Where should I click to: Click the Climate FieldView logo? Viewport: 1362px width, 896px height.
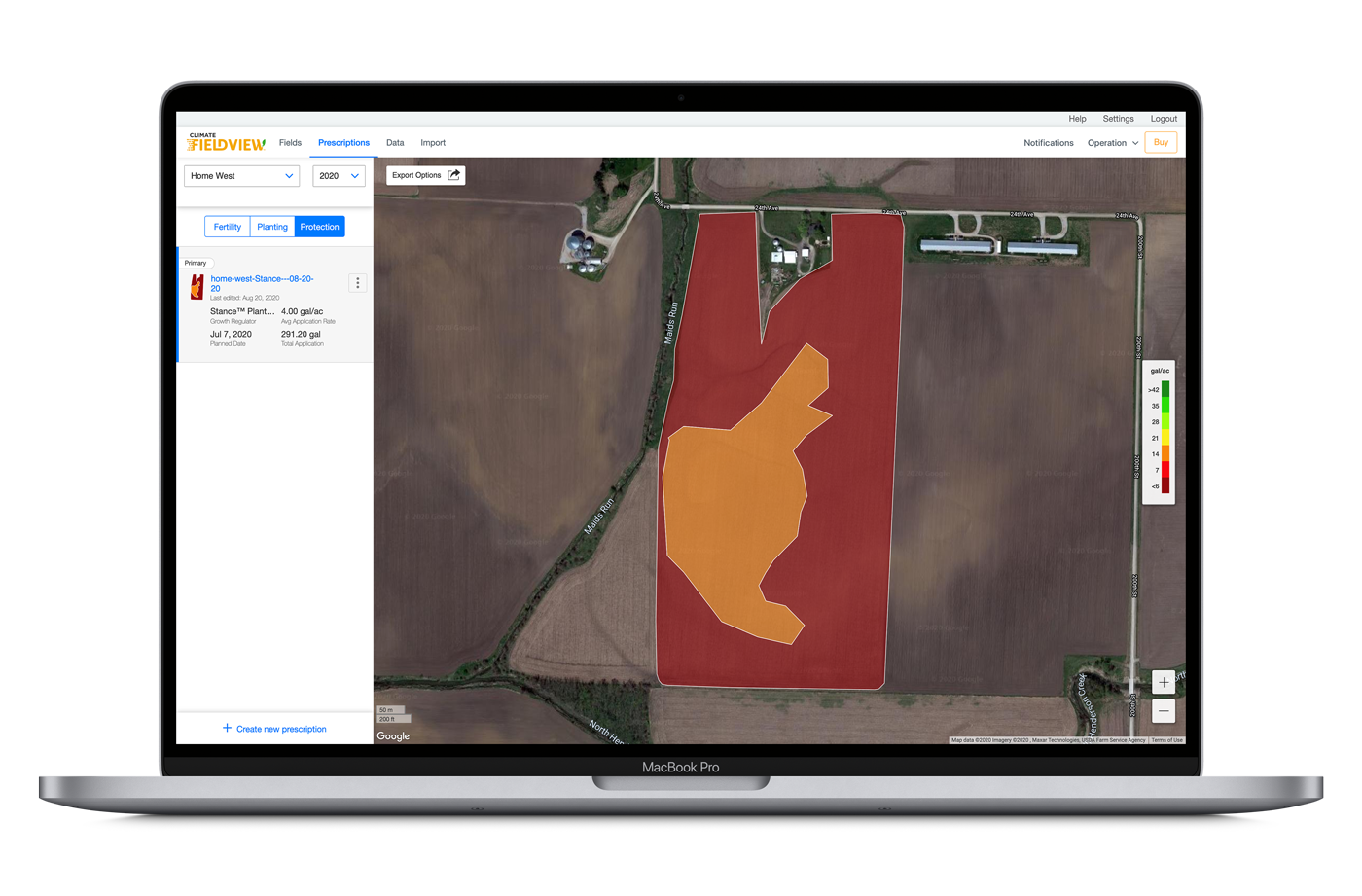coord(226,143)
